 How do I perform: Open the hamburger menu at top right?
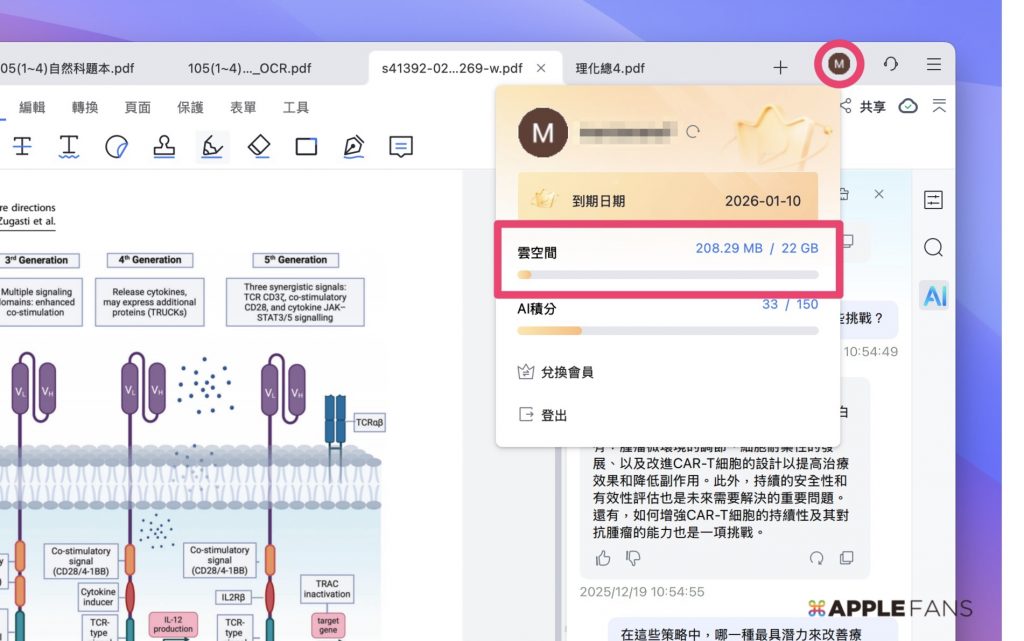pyautogui.click(x=933, y=64)
